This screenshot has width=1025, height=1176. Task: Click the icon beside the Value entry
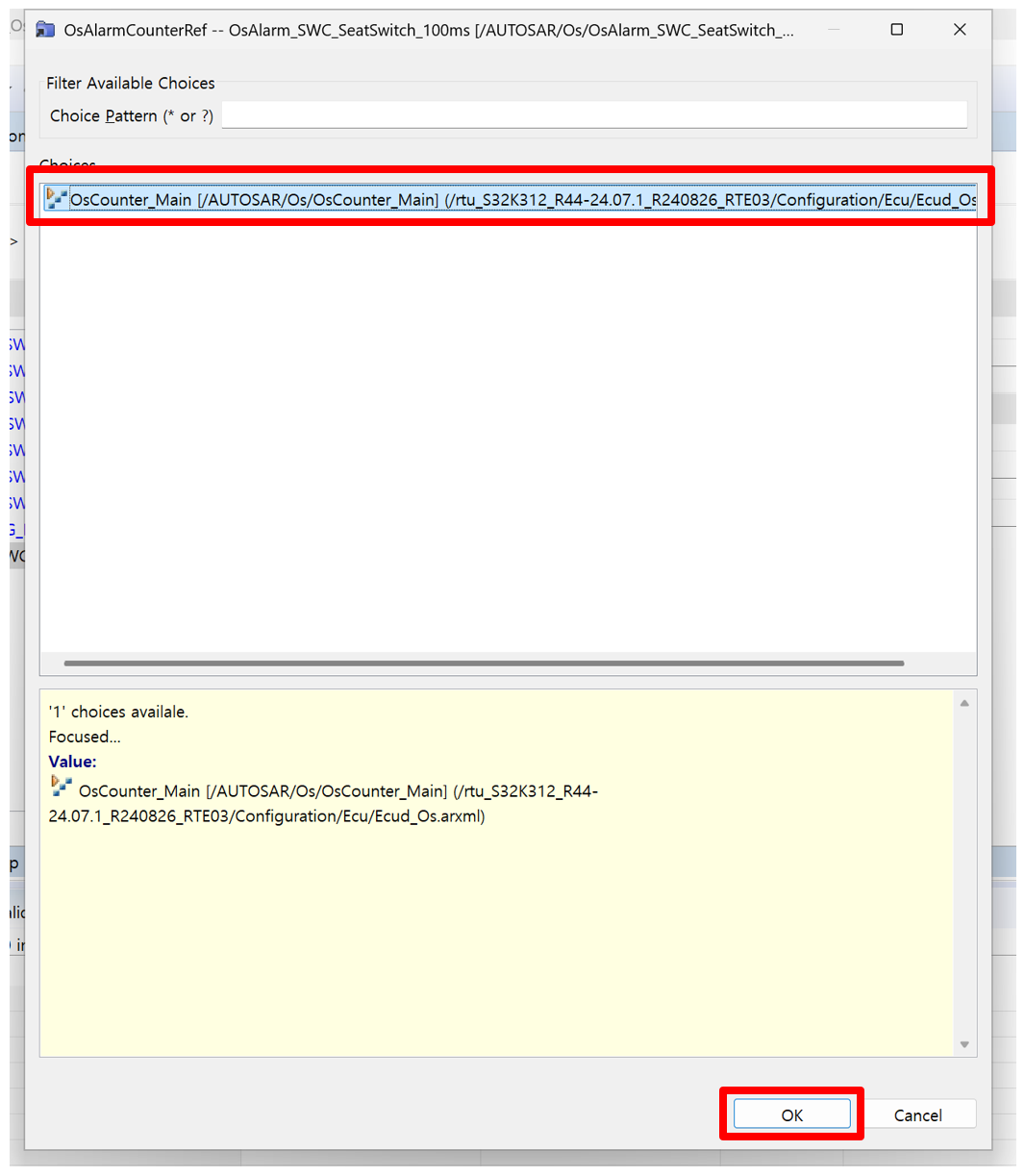pos(61,787)
